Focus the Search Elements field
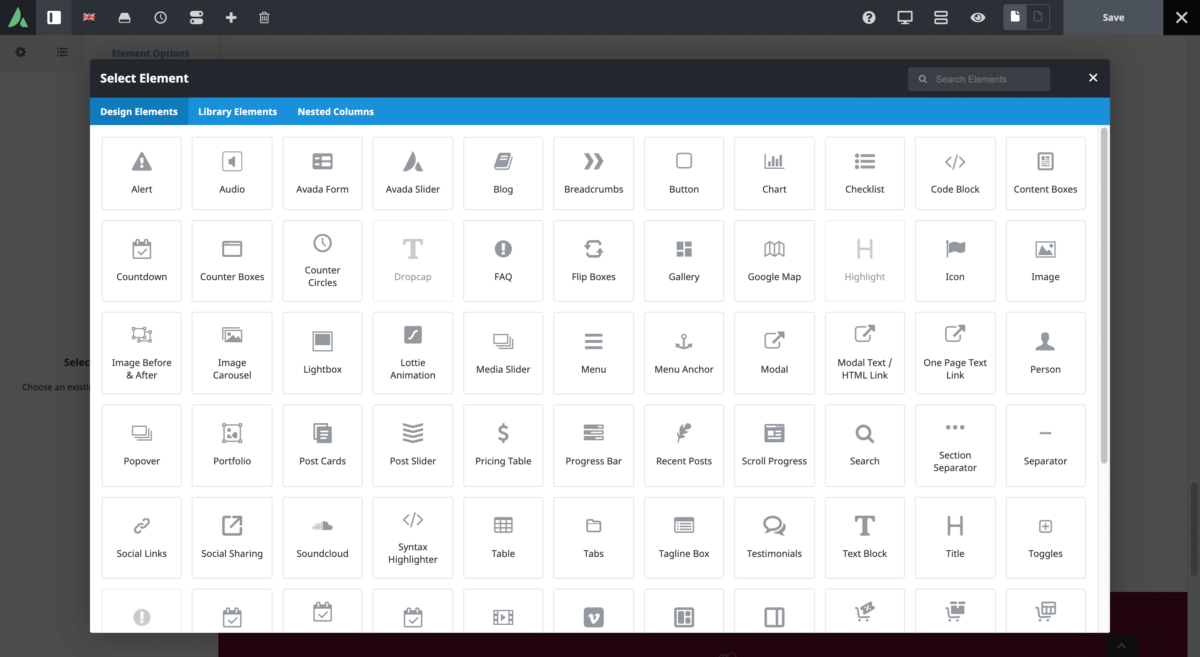 coord(979,79)
